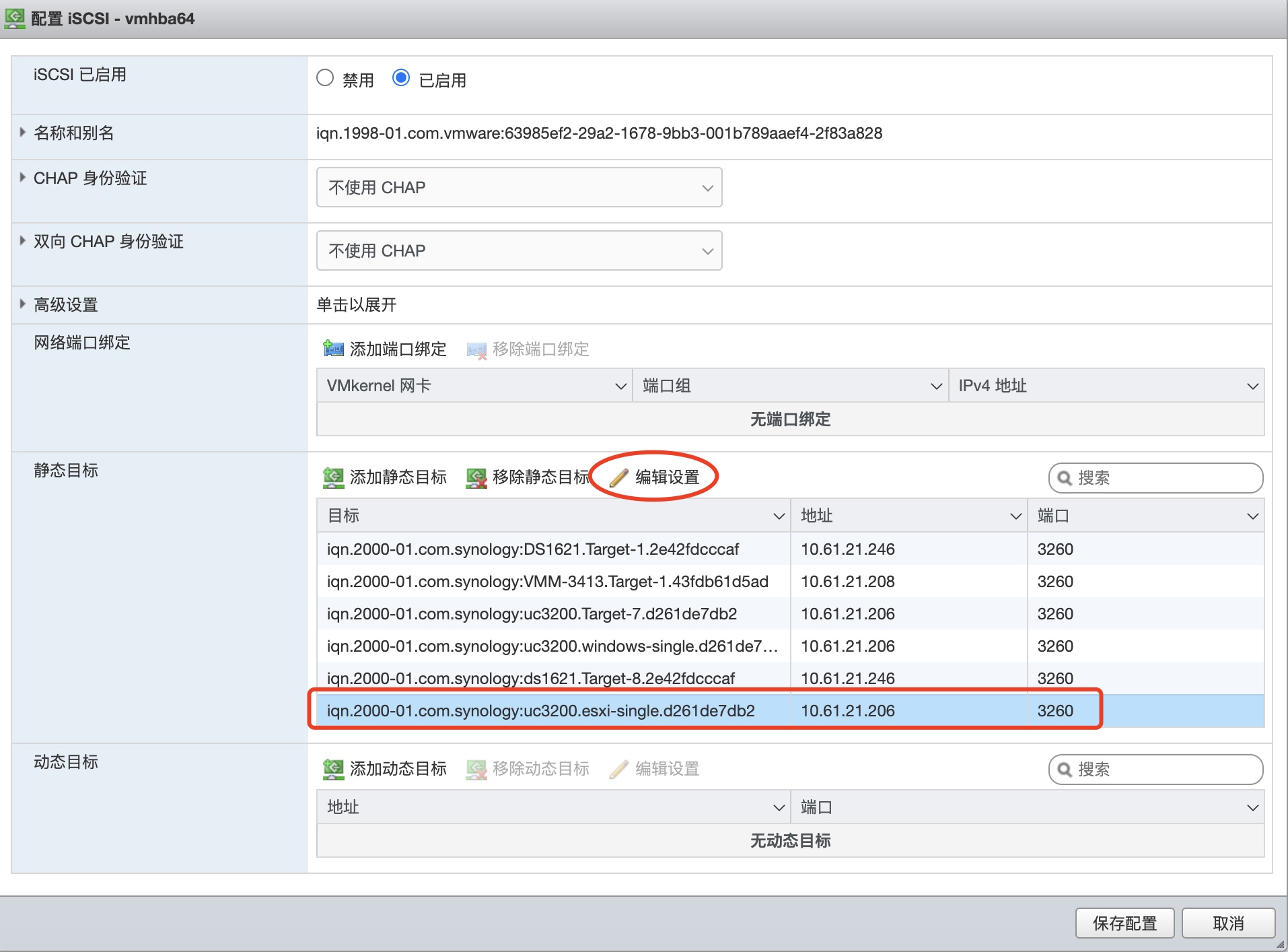Viewport: 1288px width, 952px height.
Task: Open the dynamic 地址 column menu arrow
Action: [779, 808]
